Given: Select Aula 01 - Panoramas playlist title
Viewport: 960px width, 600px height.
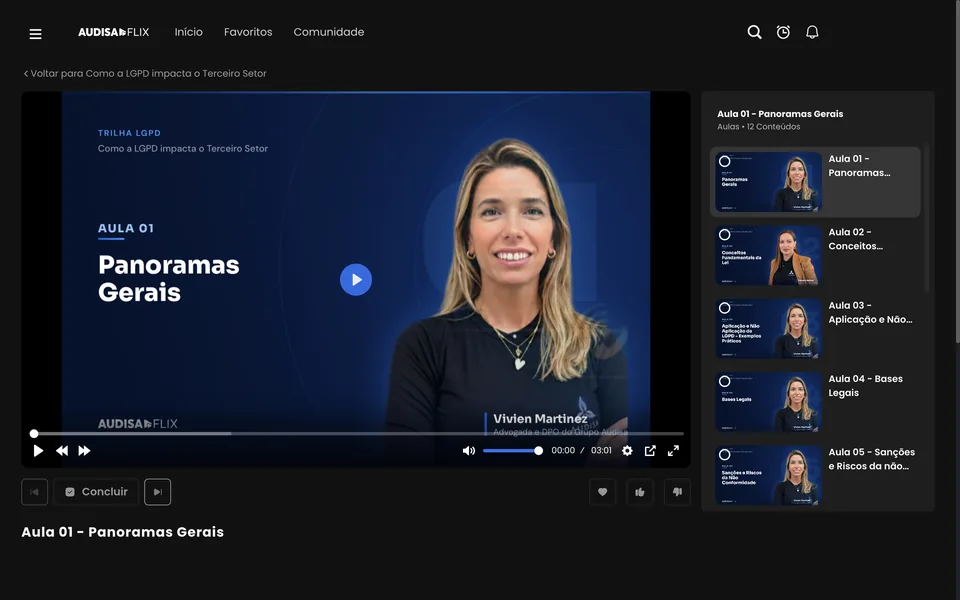Looking at the screenshot, I should (x=859, y=166).
